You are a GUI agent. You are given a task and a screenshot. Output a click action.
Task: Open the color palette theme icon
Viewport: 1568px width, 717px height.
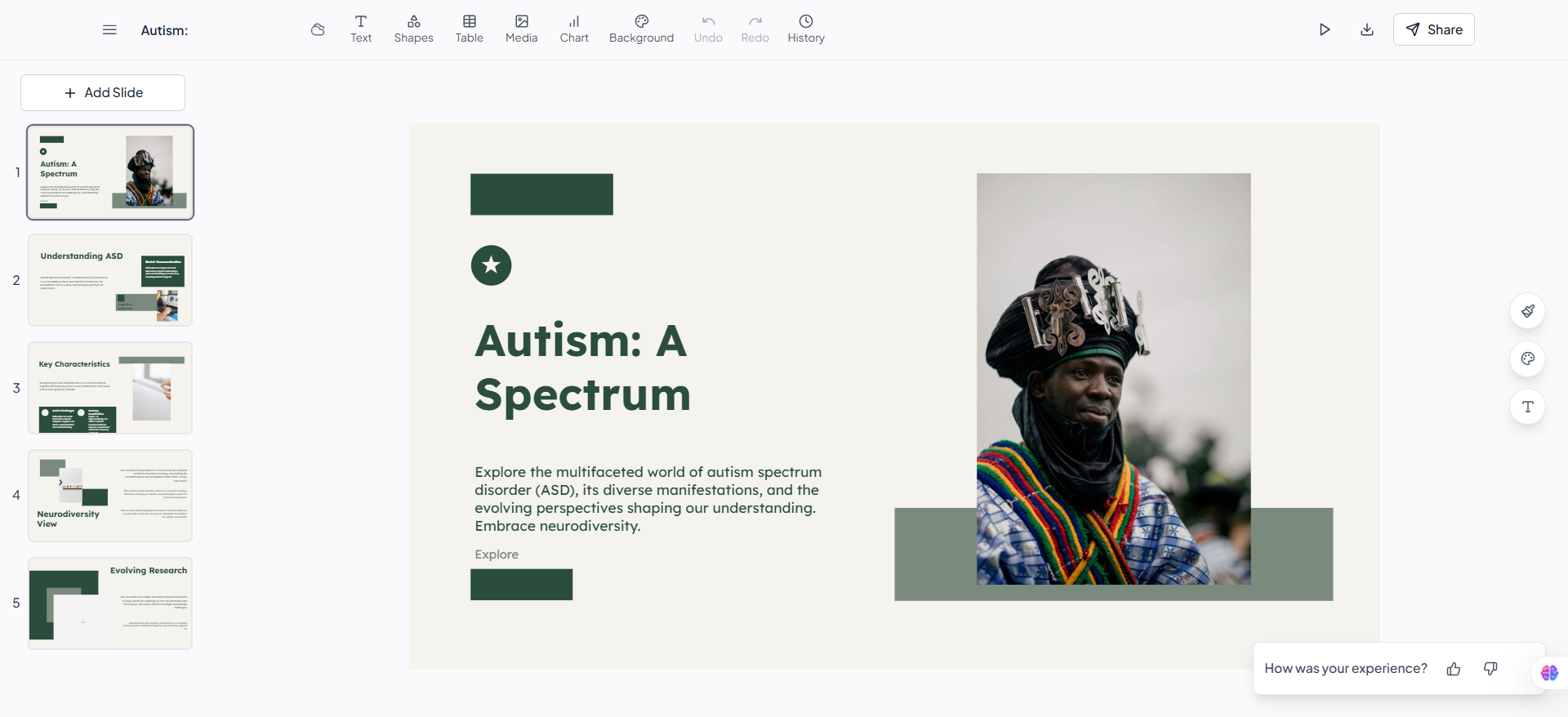[x=1528, y=358]
